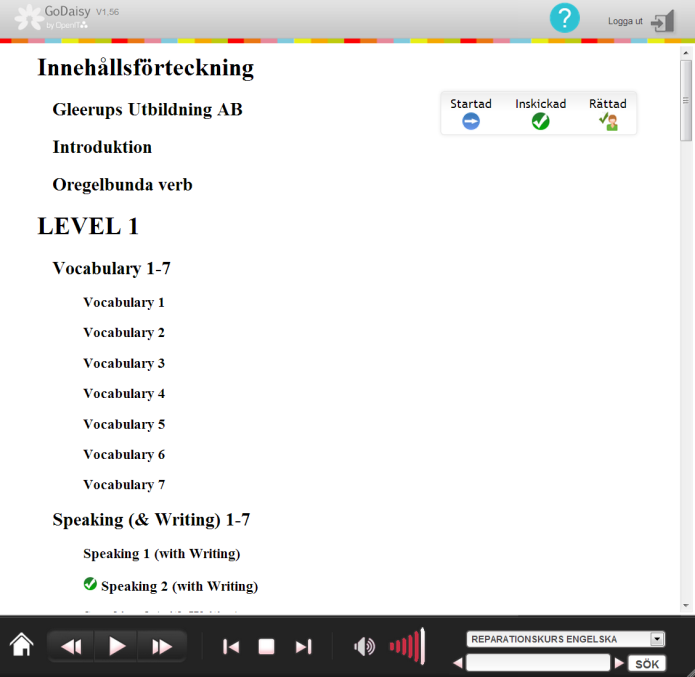
Task: Fast forward with the double-right arrow button
Action: tap(162, 647)
